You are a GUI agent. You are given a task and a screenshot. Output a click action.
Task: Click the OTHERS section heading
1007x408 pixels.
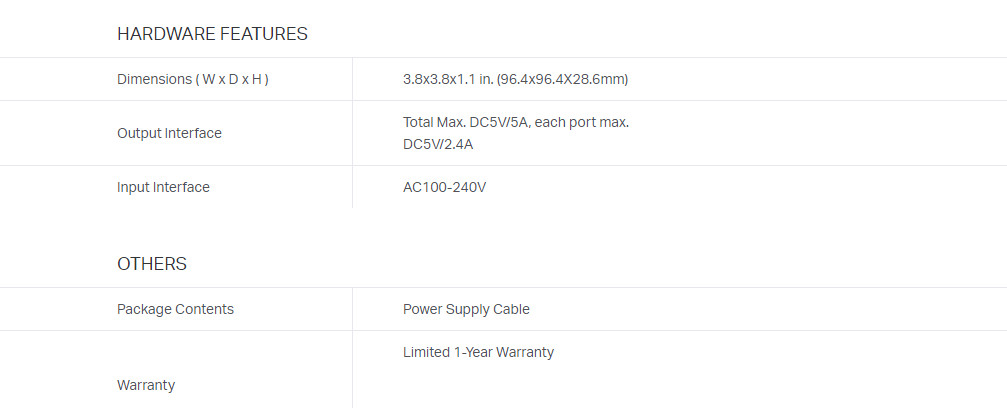pos(152,264)
